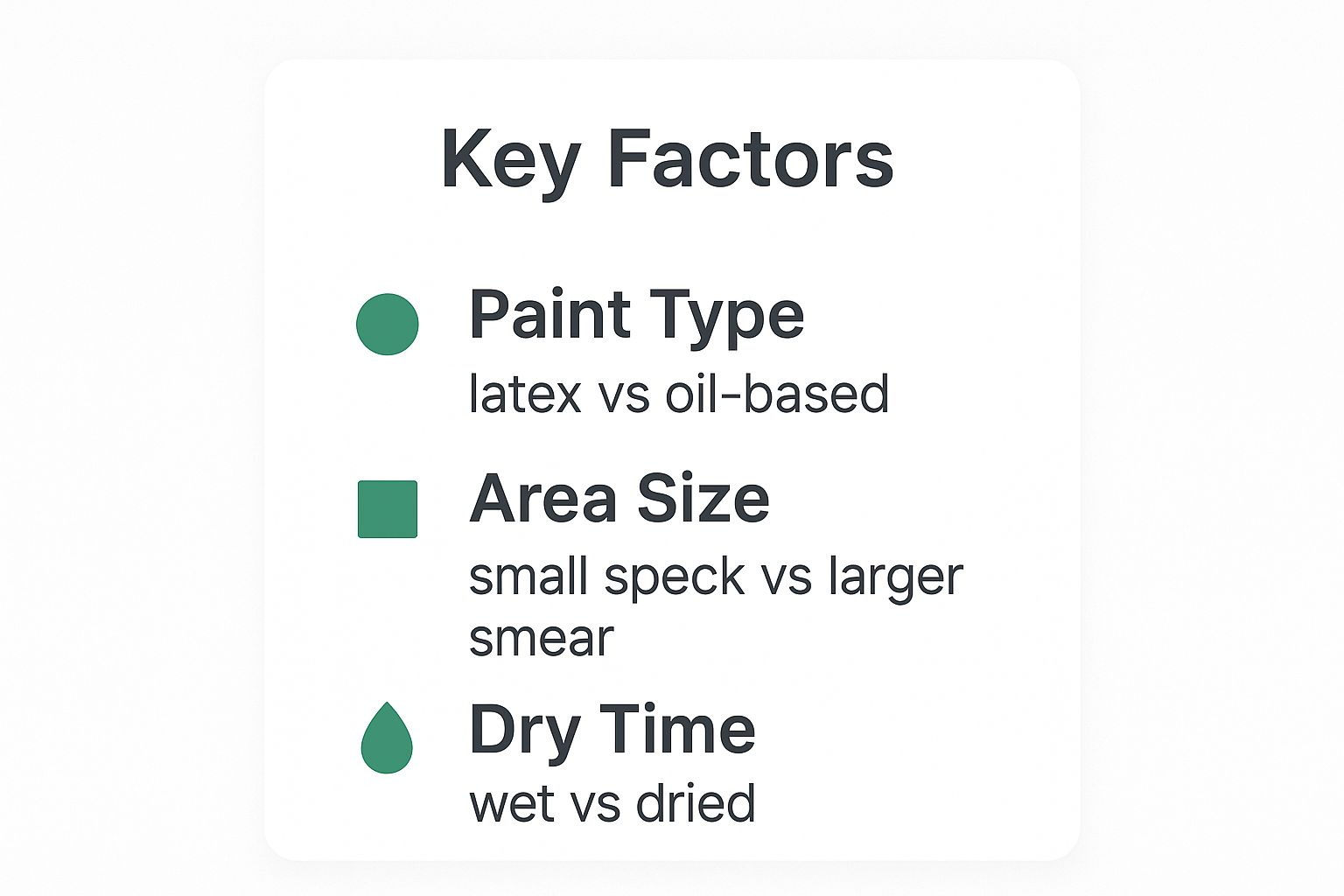Screen dimensions: 1344x896
Task: Select the Dry Time heading
Action: pyautogui.click(x=612, y=729)
